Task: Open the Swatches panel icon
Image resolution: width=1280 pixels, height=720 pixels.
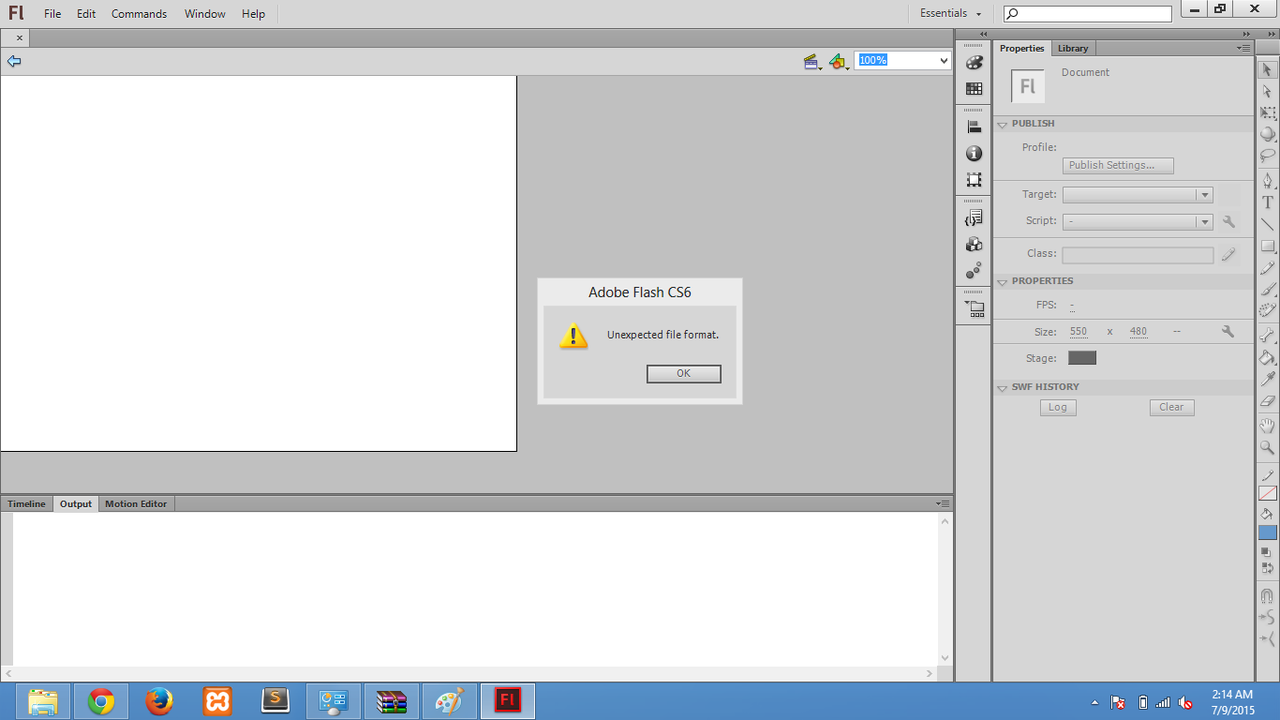Action: (974, 88)
